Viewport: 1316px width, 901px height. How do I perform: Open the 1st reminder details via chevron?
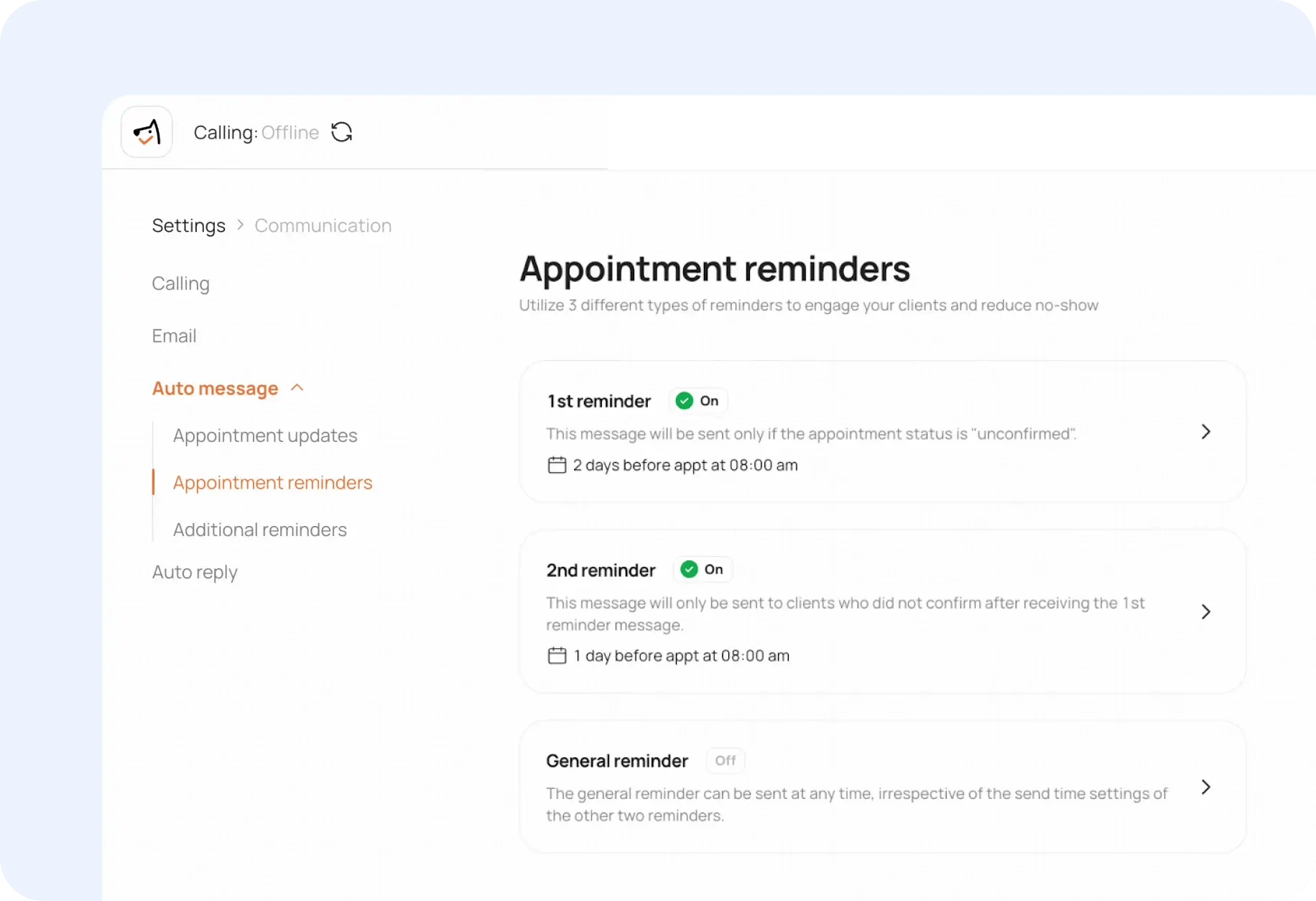pyautogui.click(x=1205, y=432)
